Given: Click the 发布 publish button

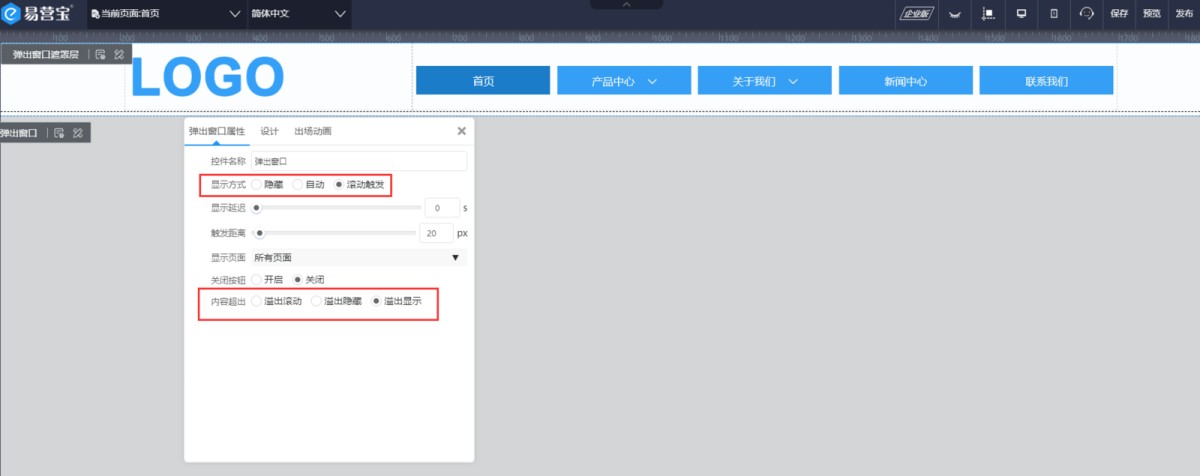Looking at the screenshot, I should [x=1184, y=14].
